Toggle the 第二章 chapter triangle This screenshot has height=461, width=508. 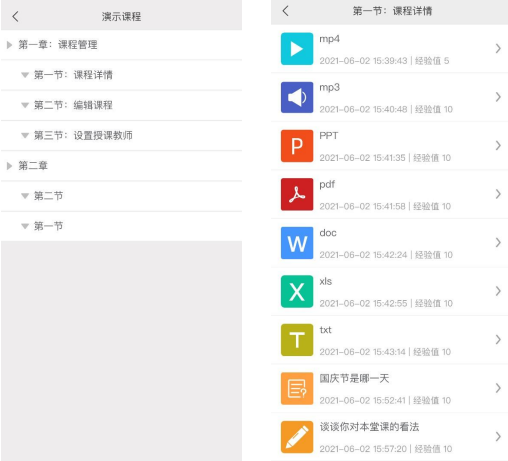point(9,166)
